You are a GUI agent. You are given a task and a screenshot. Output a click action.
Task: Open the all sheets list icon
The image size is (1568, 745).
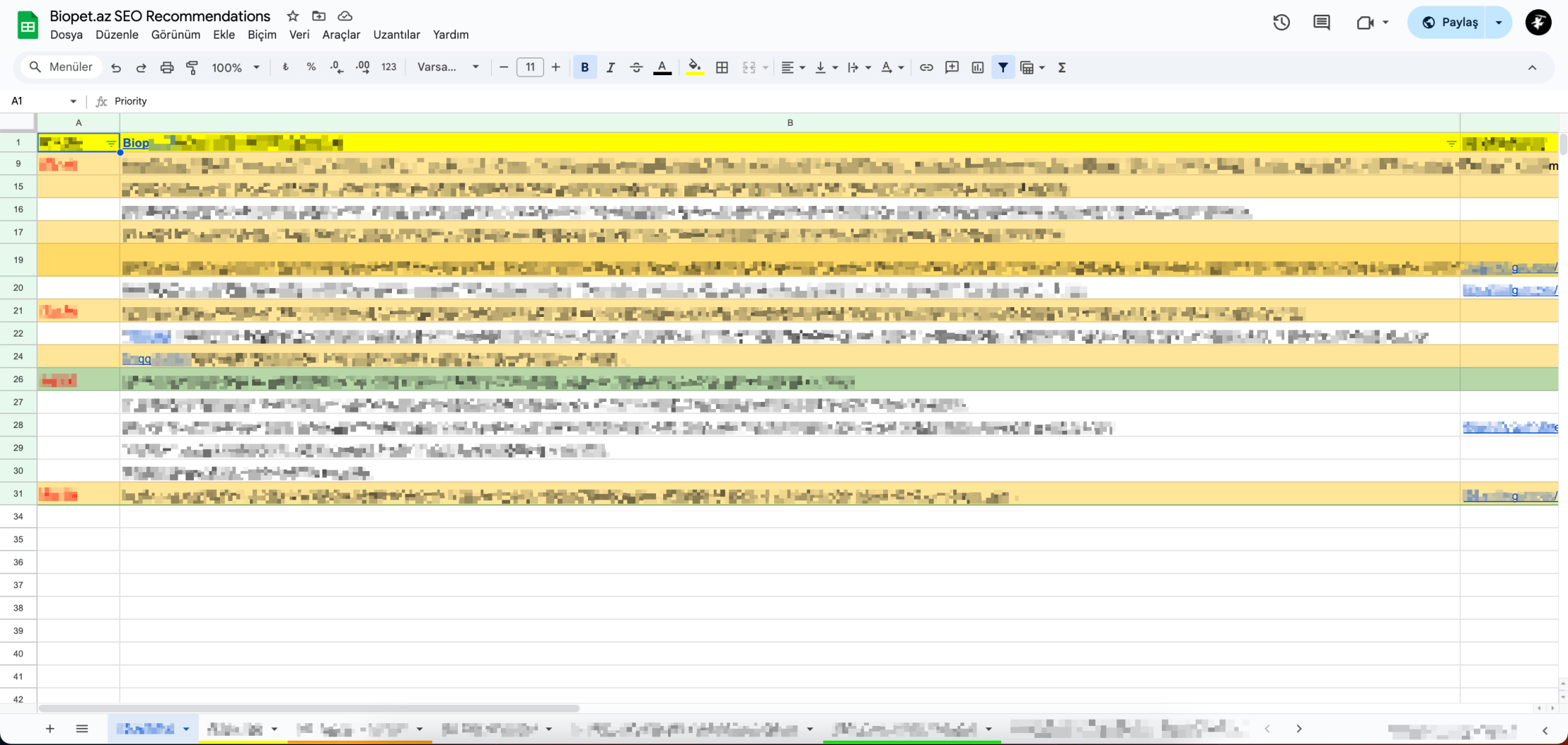coord(82,729)
